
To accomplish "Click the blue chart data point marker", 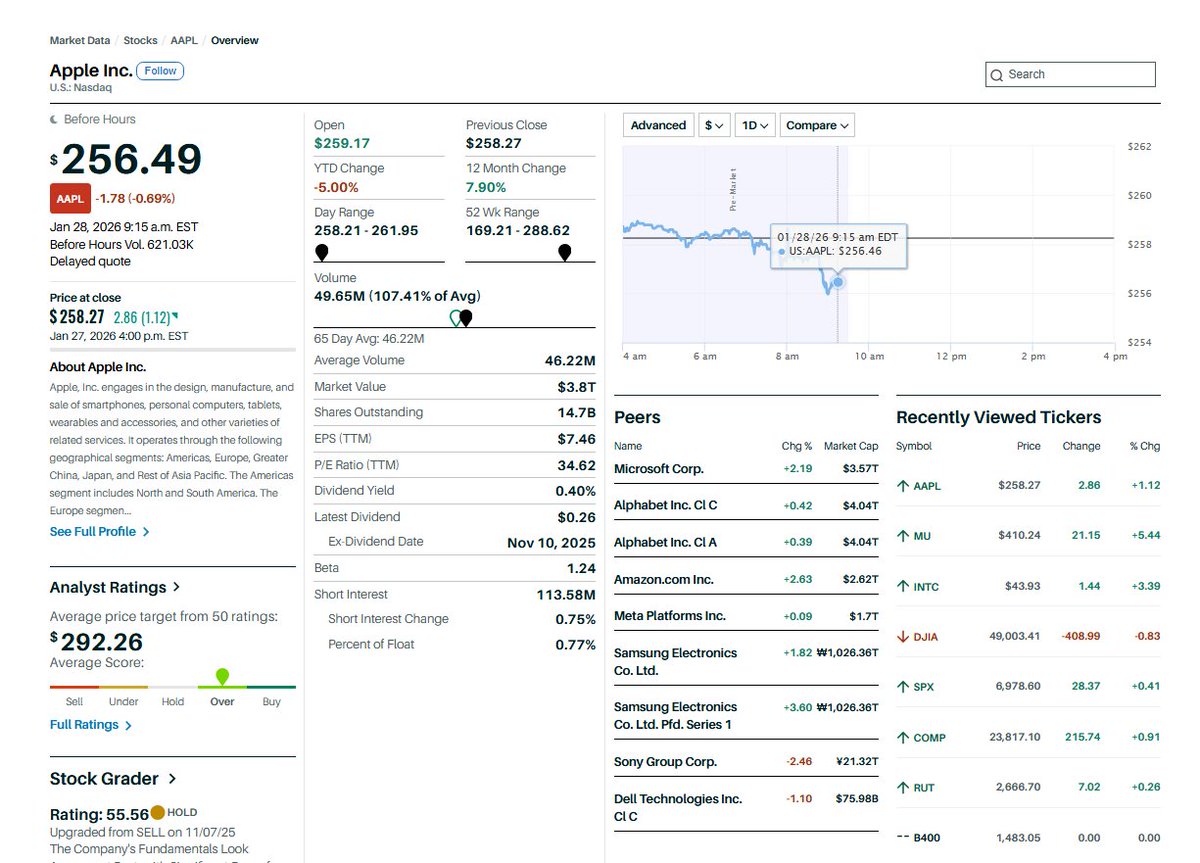I will [x=838, y=282].
